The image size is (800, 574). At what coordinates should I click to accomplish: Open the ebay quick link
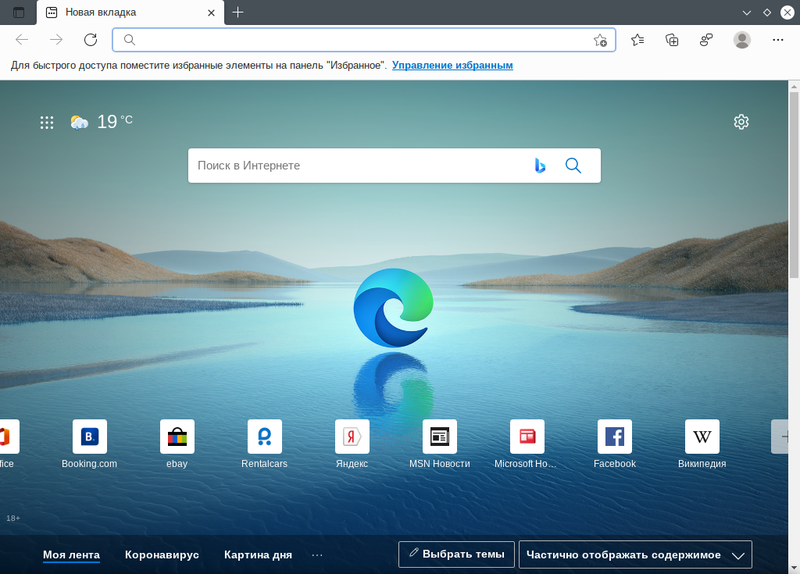pos(177,444)
